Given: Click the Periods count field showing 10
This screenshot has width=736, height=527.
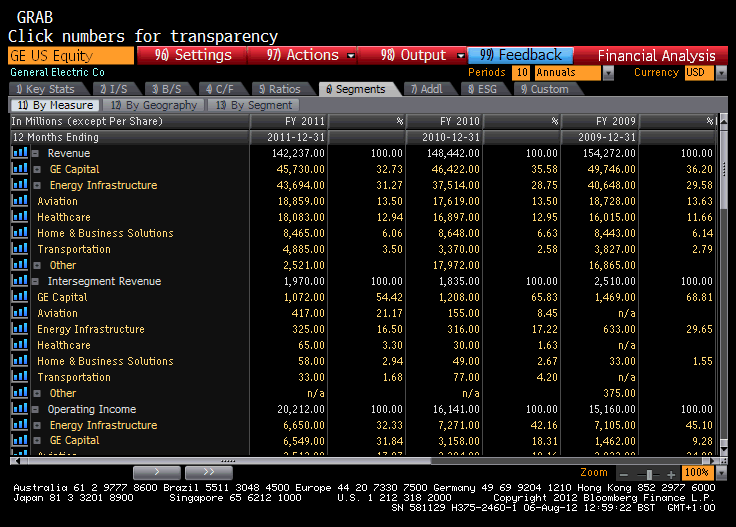Looking at the screenshot, I should (x=521, y=73).
